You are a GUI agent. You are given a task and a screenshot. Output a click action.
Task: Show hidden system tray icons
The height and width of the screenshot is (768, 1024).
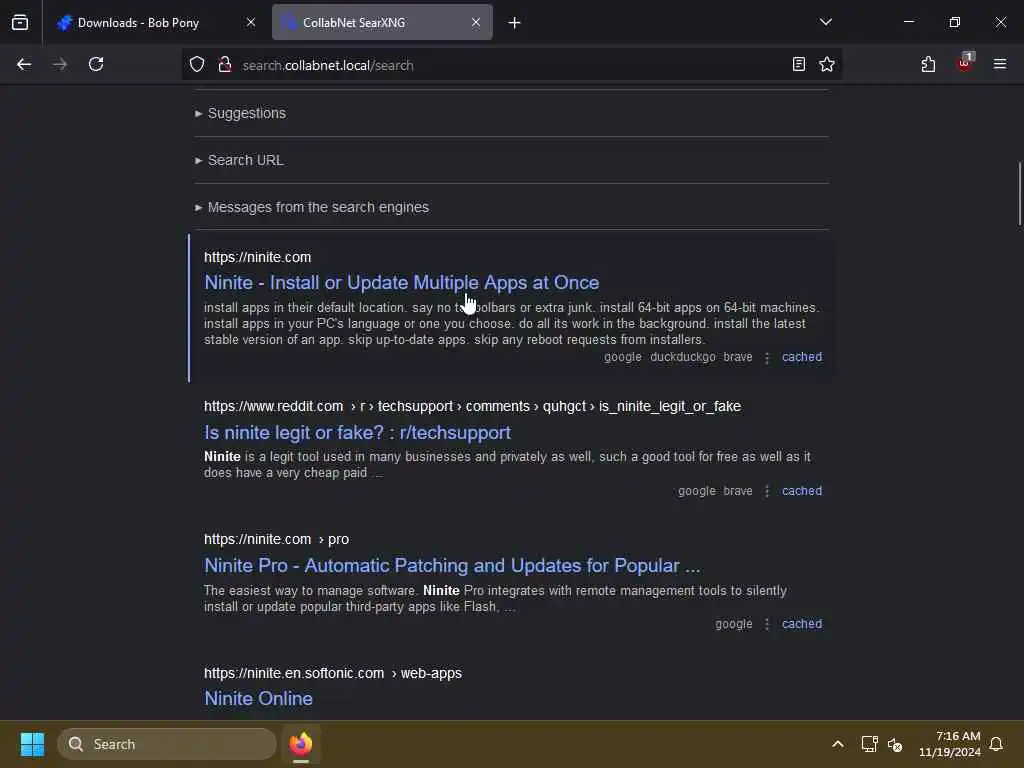(838, 744)
